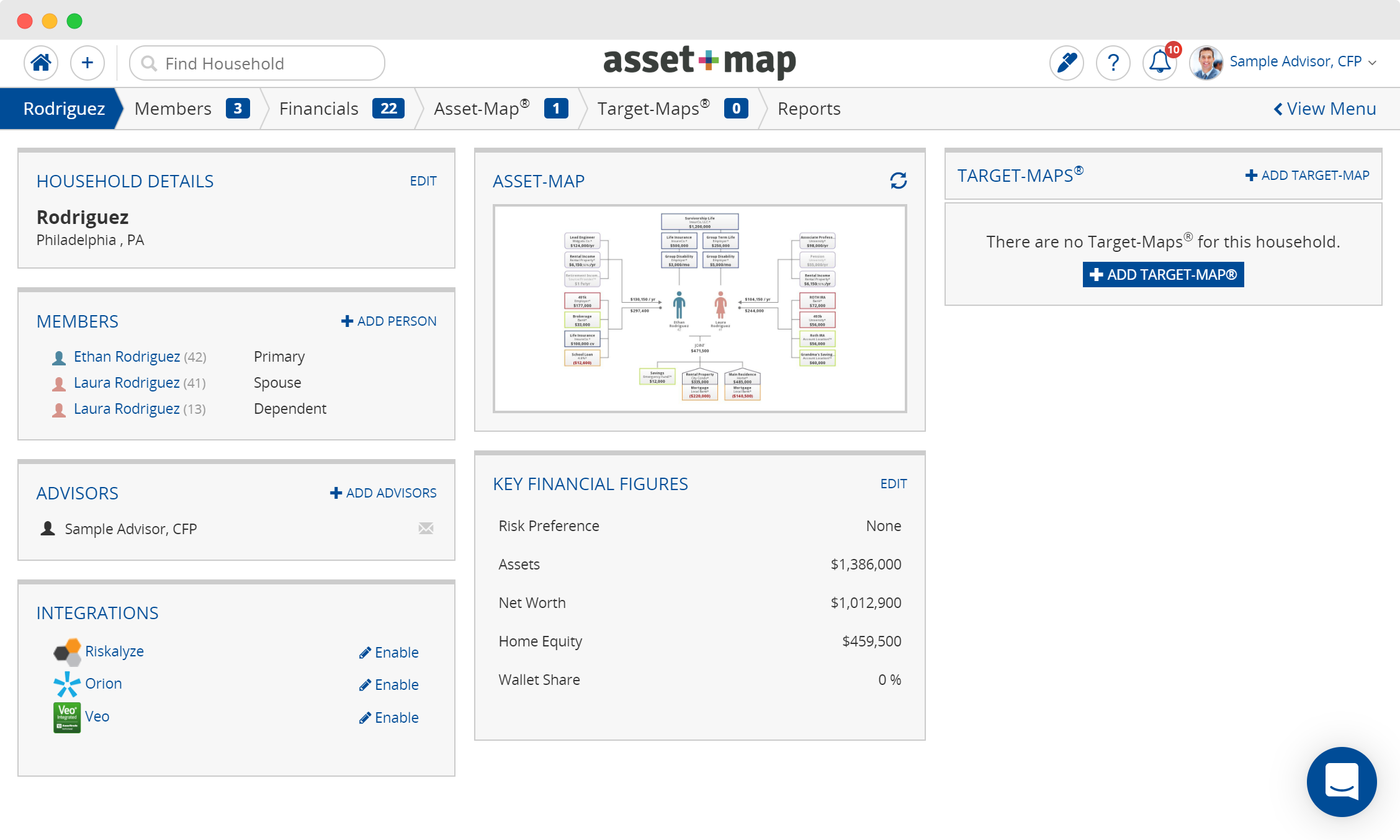Open the pen annotation tool icon
1400x840 pixels.
1067,63
